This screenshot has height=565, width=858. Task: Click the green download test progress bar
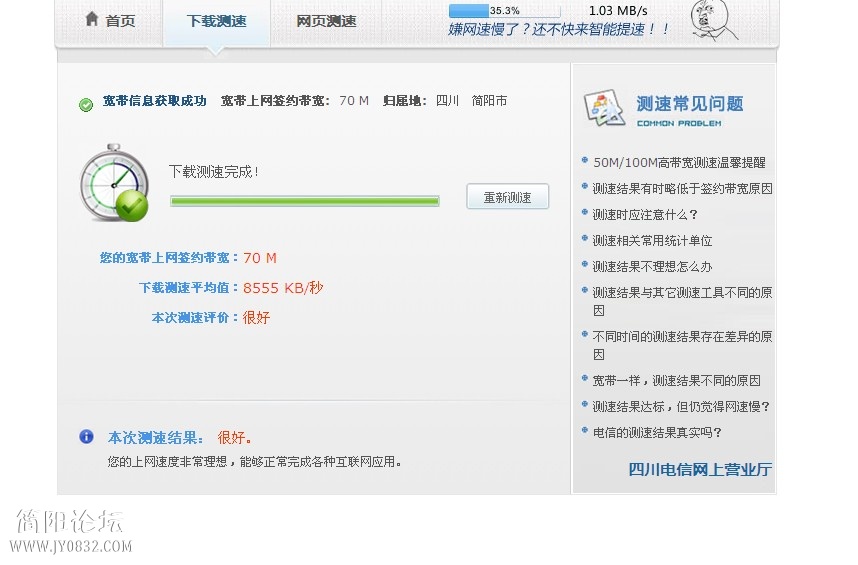305,201
